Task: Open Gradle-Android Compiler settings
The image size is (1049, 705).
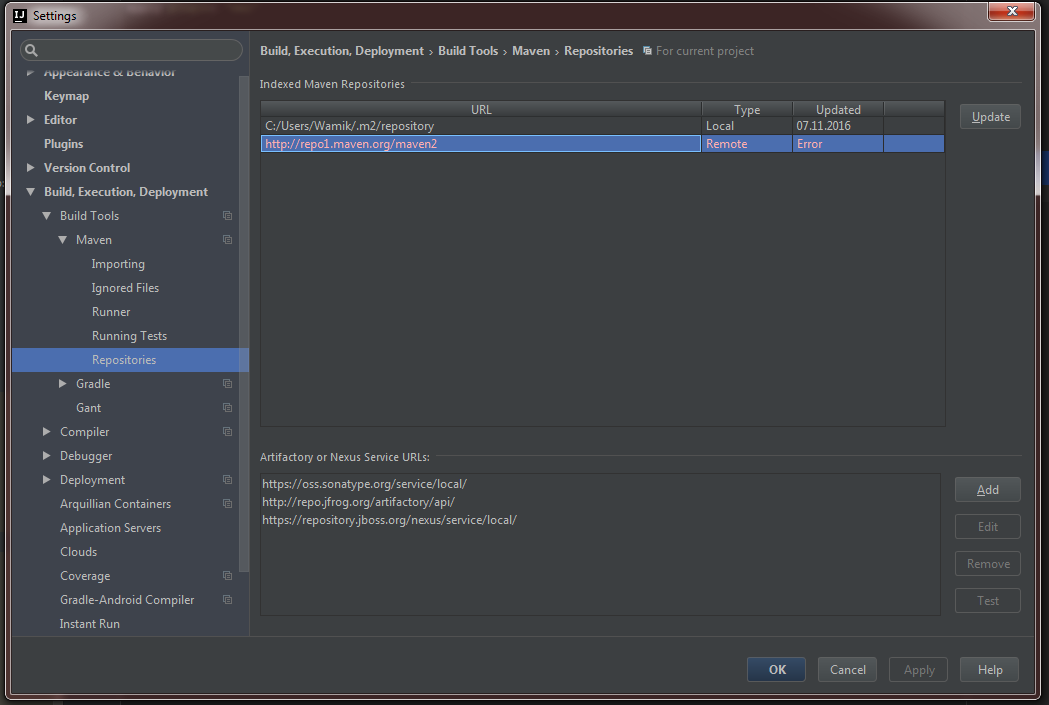Action: coord(127,600)
